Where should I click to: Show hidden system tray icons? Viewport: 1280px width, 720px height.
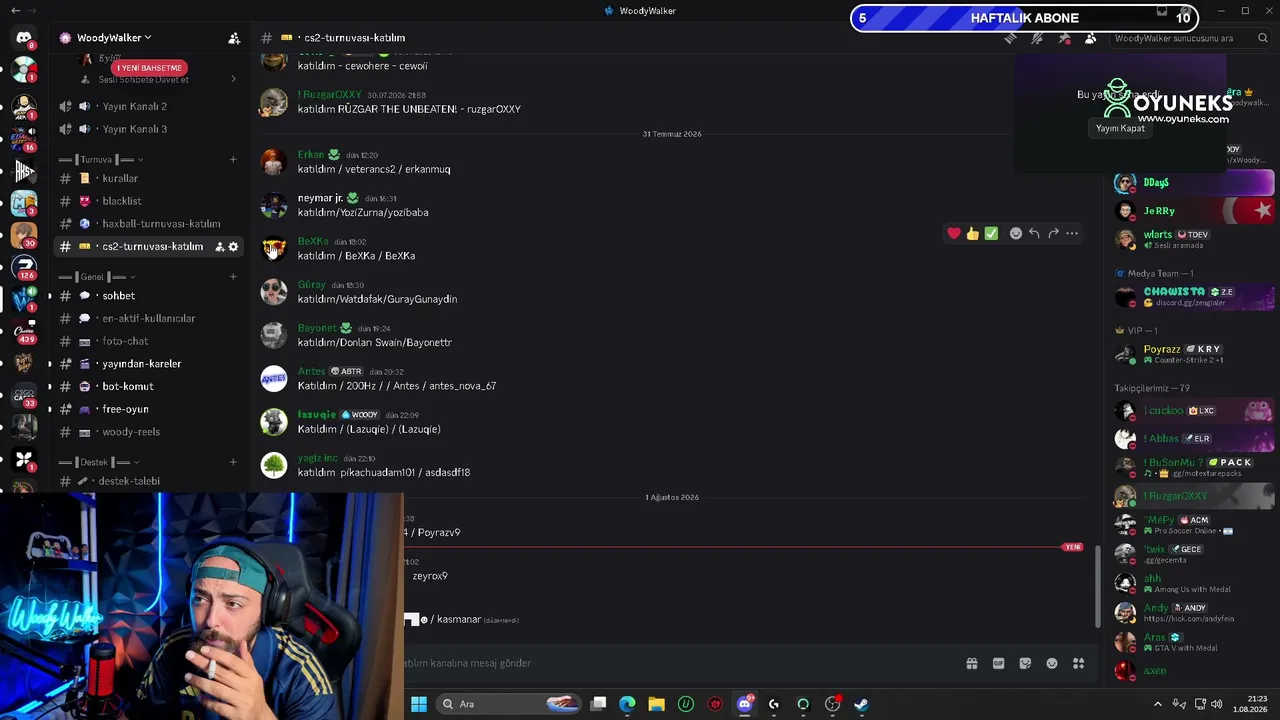[x=1158, y=704]
